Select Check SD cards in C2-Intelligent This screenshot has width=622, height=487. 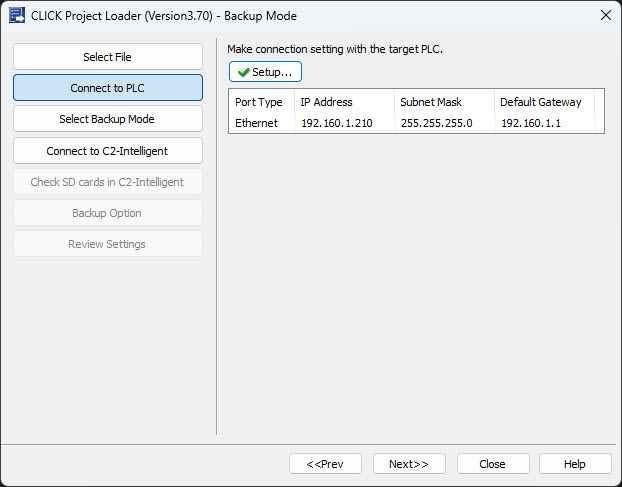[108, 182]
